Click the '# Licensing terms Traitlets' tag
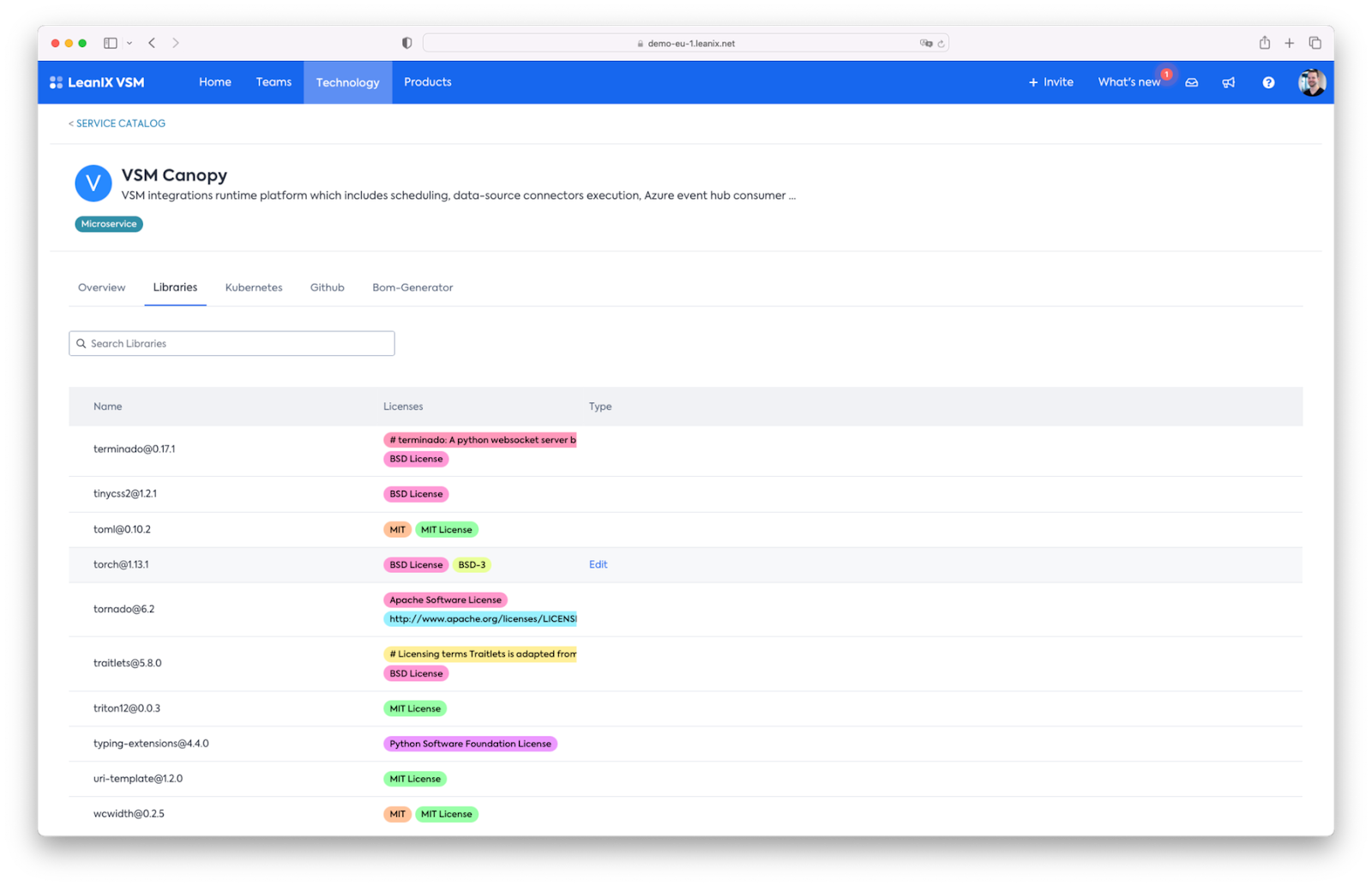The image size is (1372, 886). tap(480, 654)
